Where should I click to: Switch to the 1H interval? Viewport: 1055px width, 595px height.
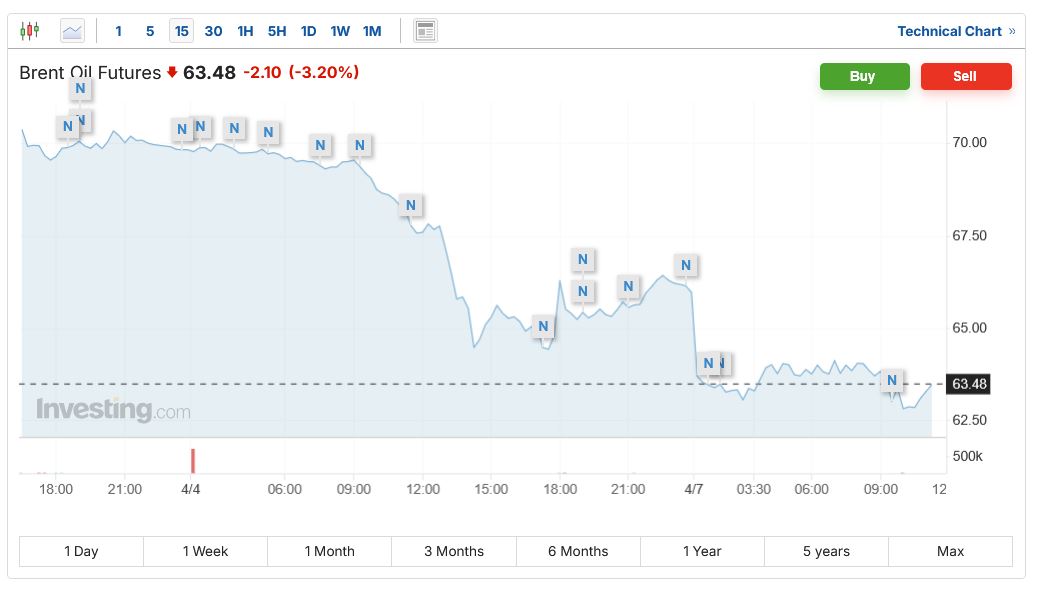pyautogui.click(x=245, y=31)
